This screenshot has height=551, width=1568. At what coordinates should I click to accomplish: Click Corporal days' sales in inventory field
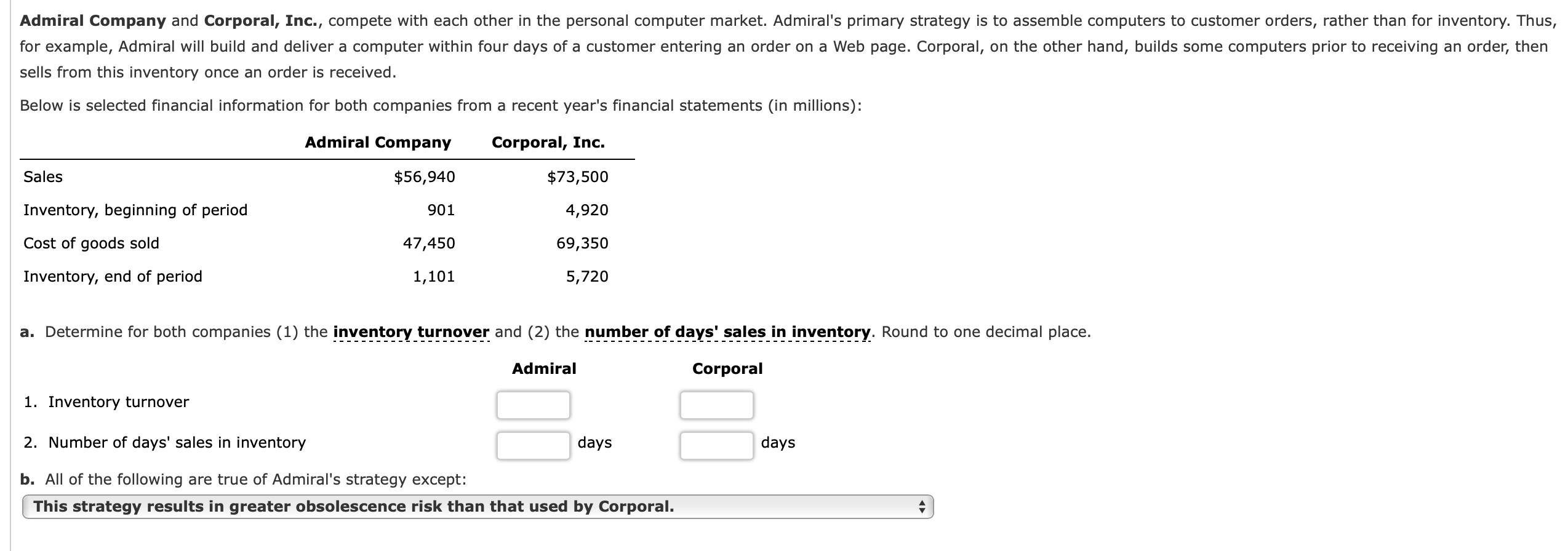coord(716,445)
